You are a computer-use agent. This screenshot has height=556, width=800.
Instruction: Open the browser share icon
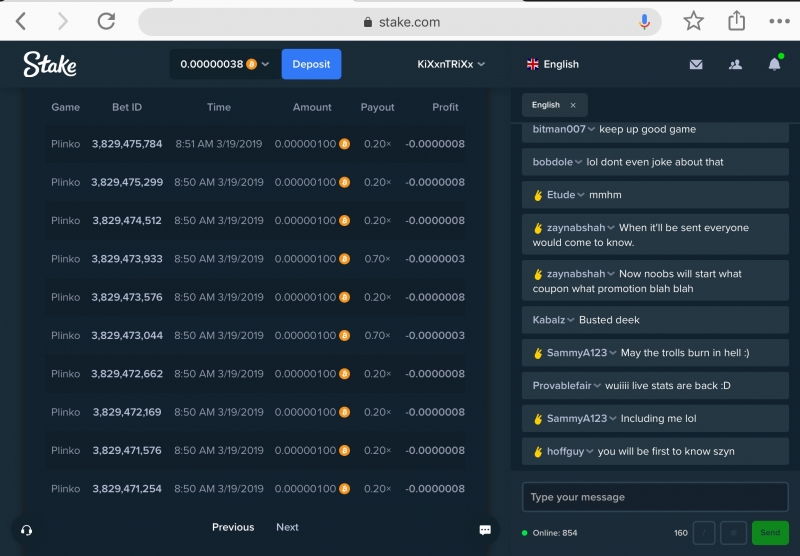pos(736,21)
